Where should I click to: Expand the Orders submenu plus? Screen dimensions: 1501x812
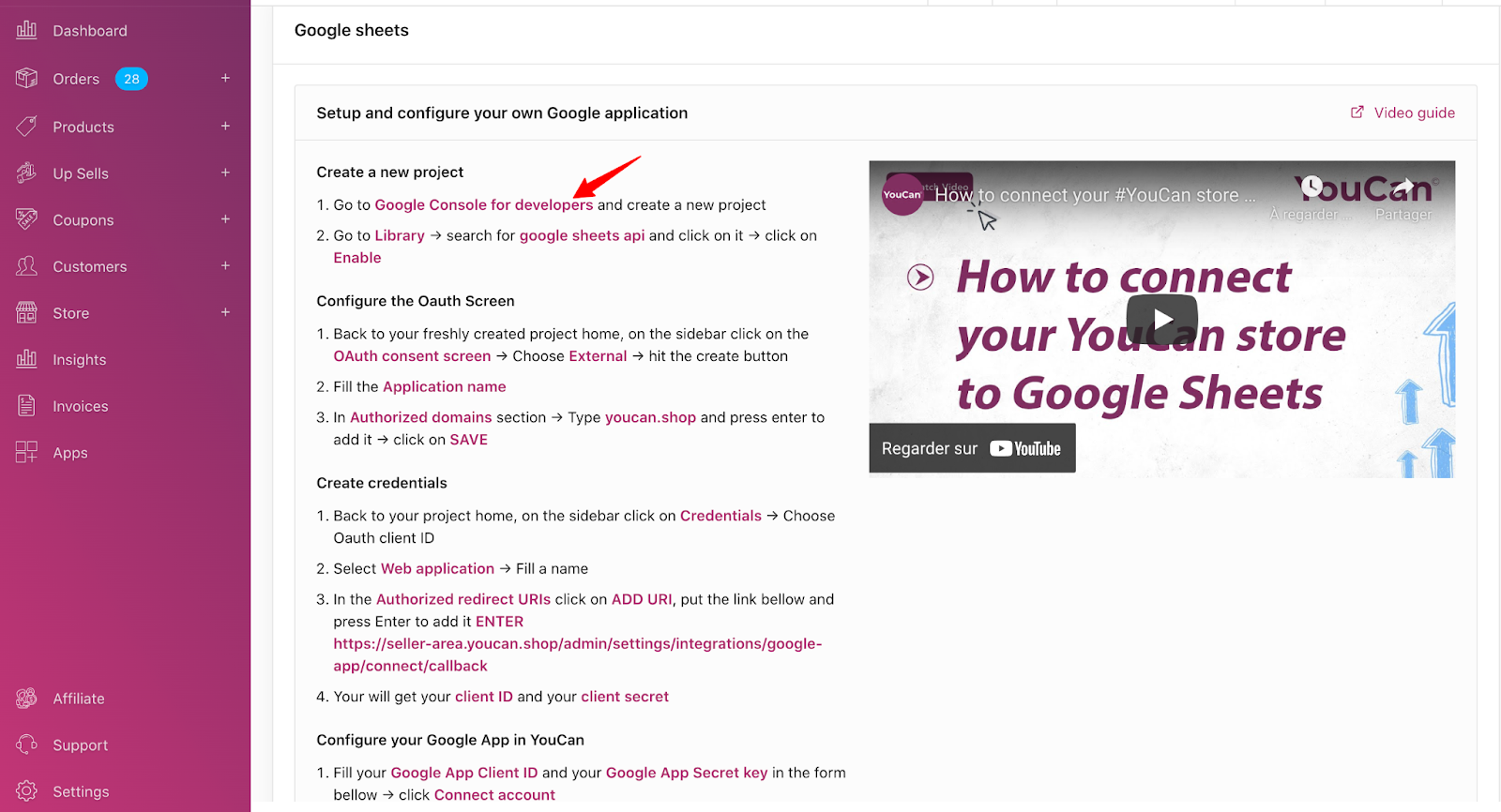point(225,78)
